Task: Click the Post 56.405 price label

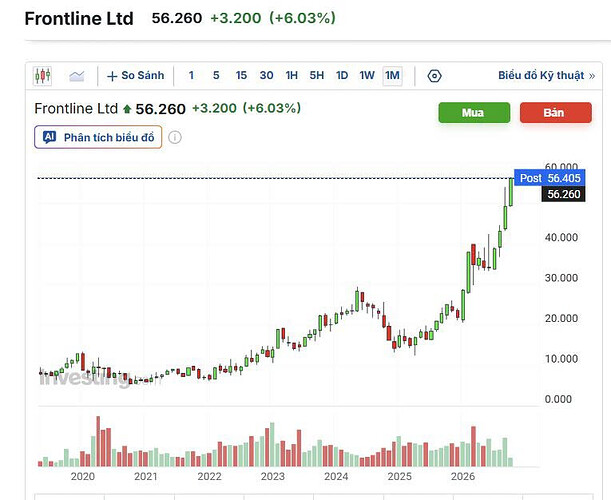Action: [x=549, y=178]
